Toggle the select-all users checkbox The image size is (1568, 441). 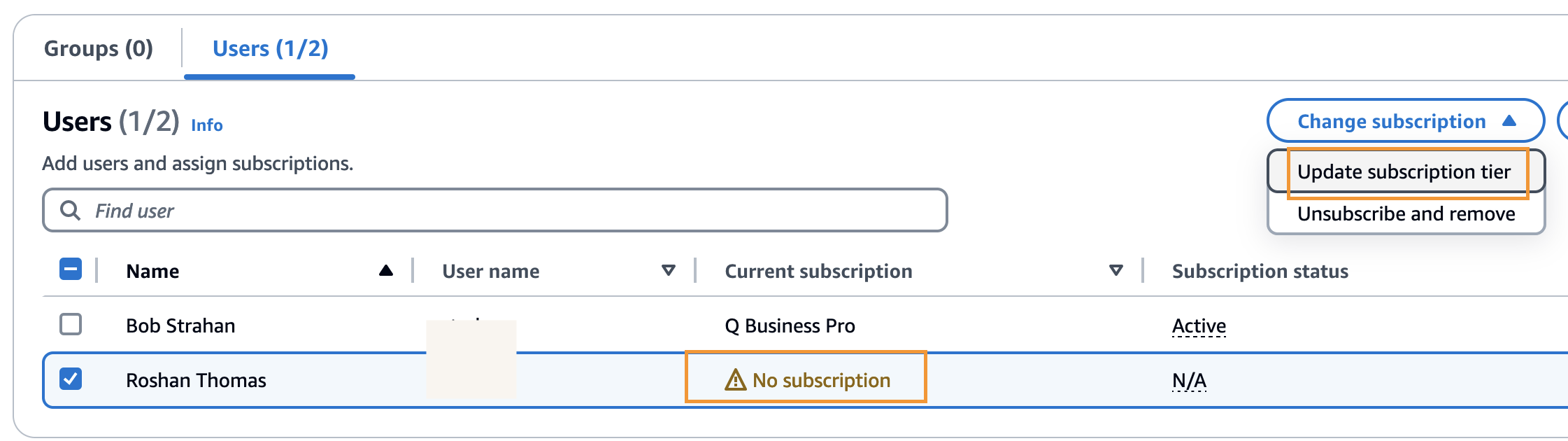point(71,269)
